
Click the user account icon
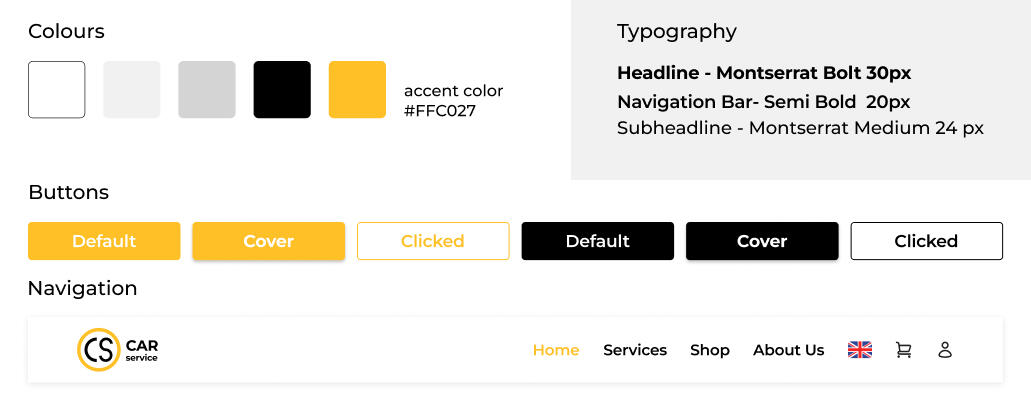pyautogui.click(x=944, y=350)
